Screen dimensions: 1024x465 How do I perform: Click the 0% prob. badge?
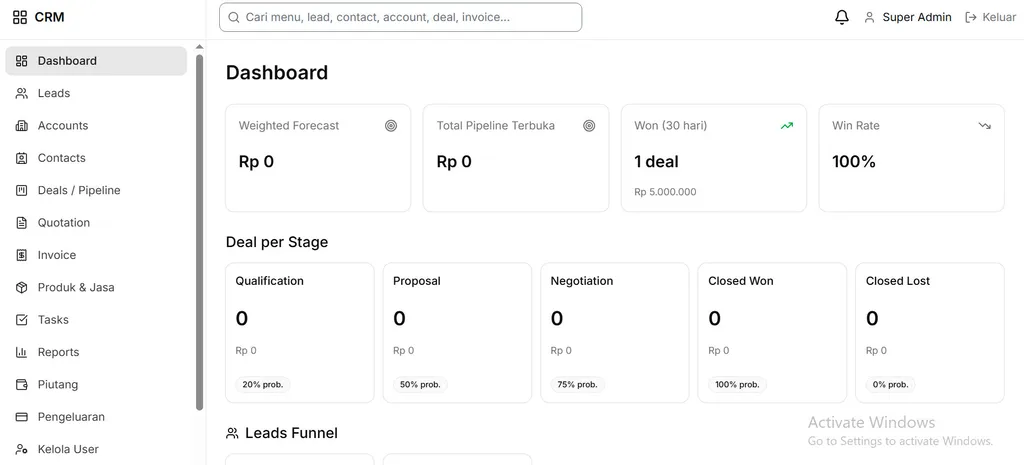click(x=891, y=385)
